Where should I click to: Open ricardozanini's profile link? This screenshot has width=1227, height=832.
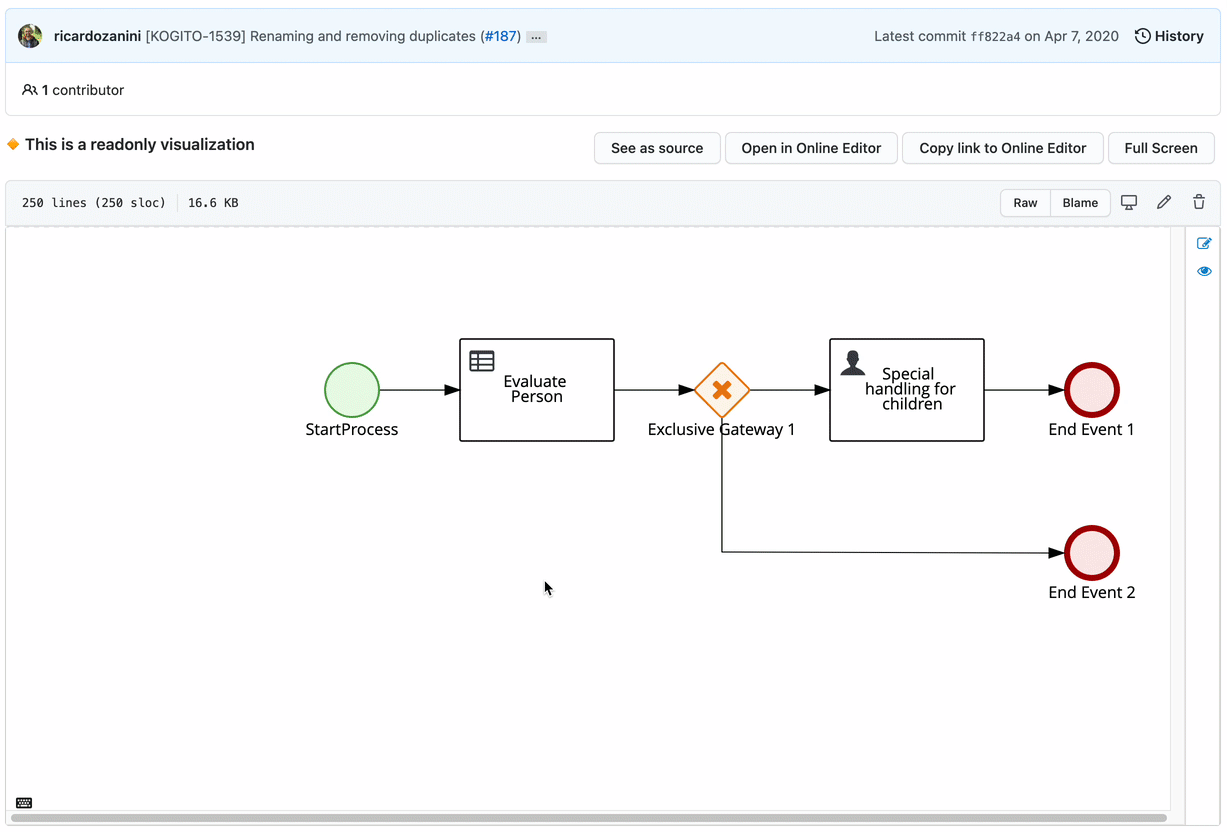(x=97, y=36)
